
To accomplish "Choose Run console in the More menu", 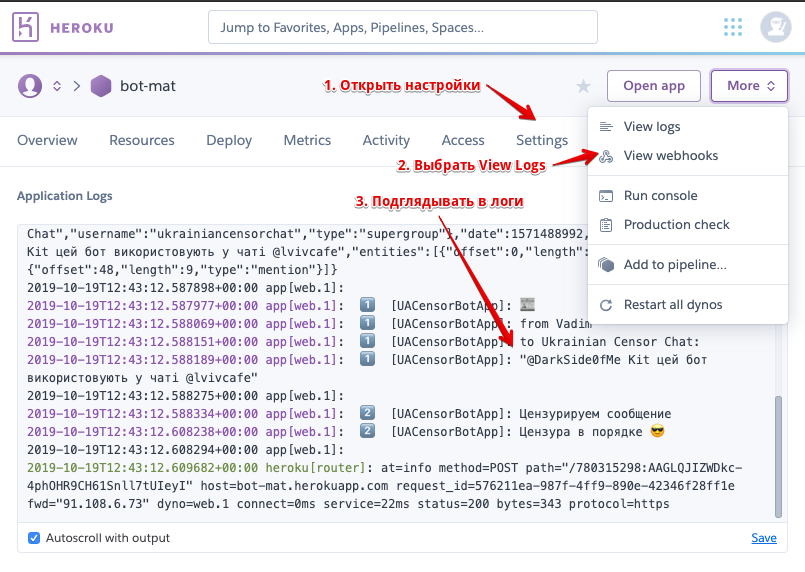I will (x=688, y=196).
